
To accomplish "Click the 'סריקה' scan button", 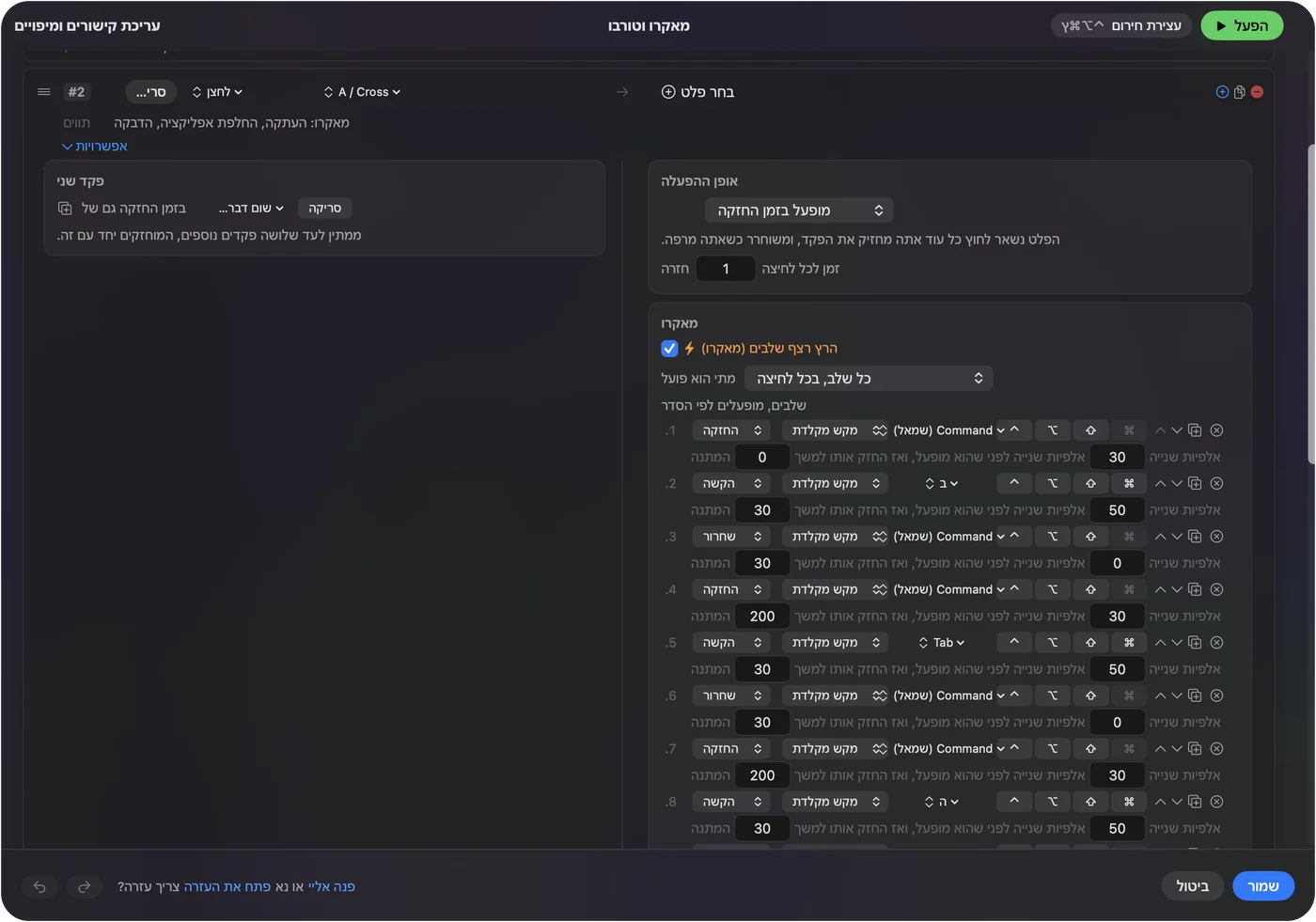I will 325,209.
